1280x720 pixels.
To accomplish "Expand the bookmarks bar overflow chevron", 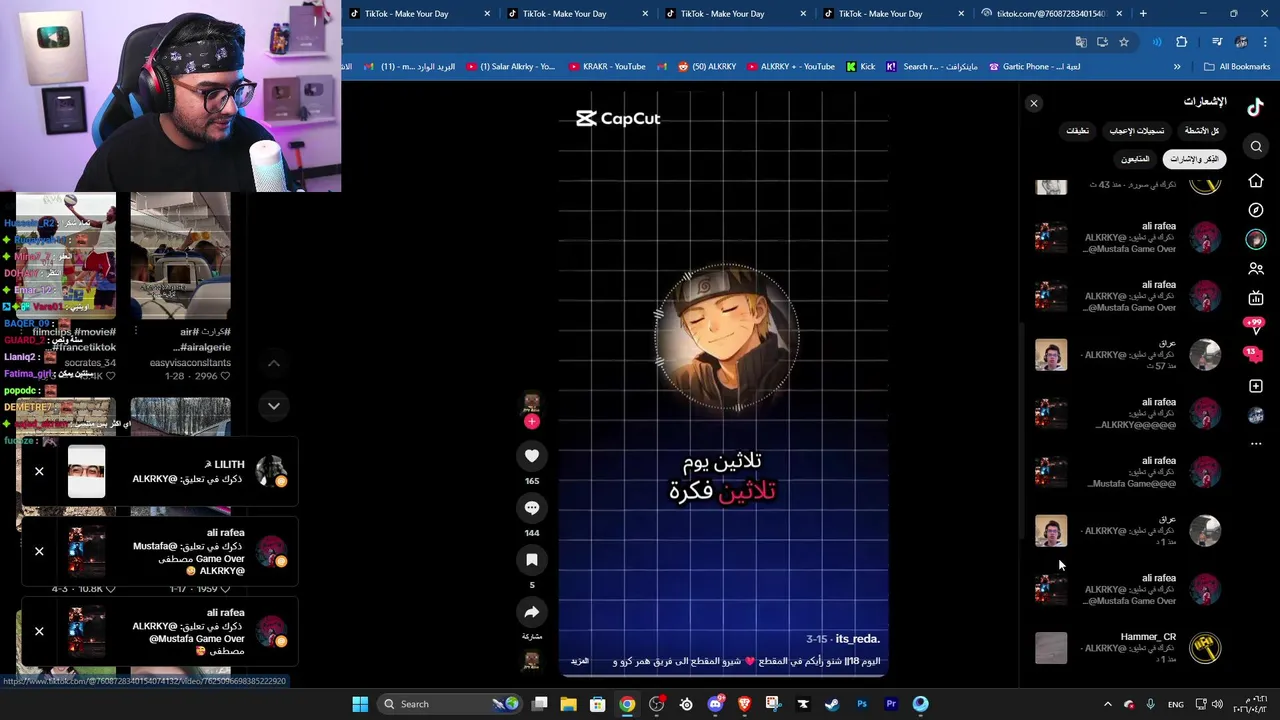I will coord(1177,67).
